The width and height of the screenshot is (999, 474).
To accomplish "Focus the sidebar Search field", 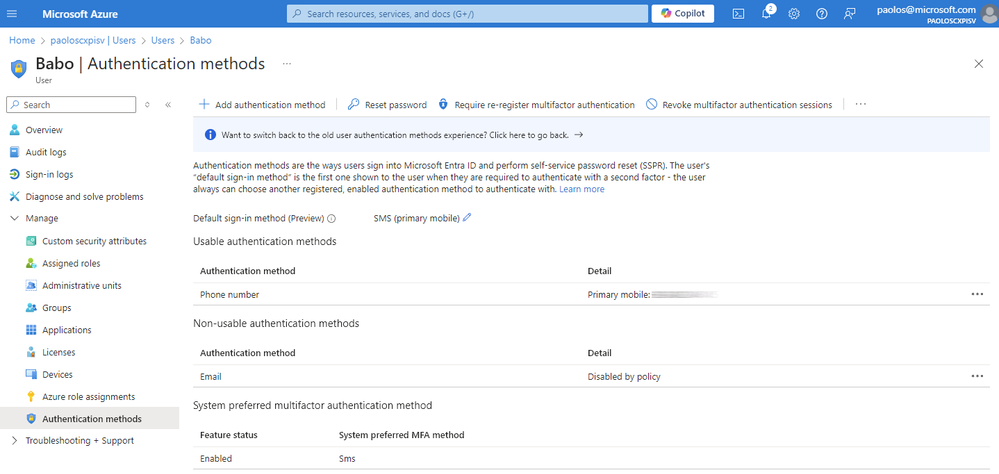I will [71, 104].
